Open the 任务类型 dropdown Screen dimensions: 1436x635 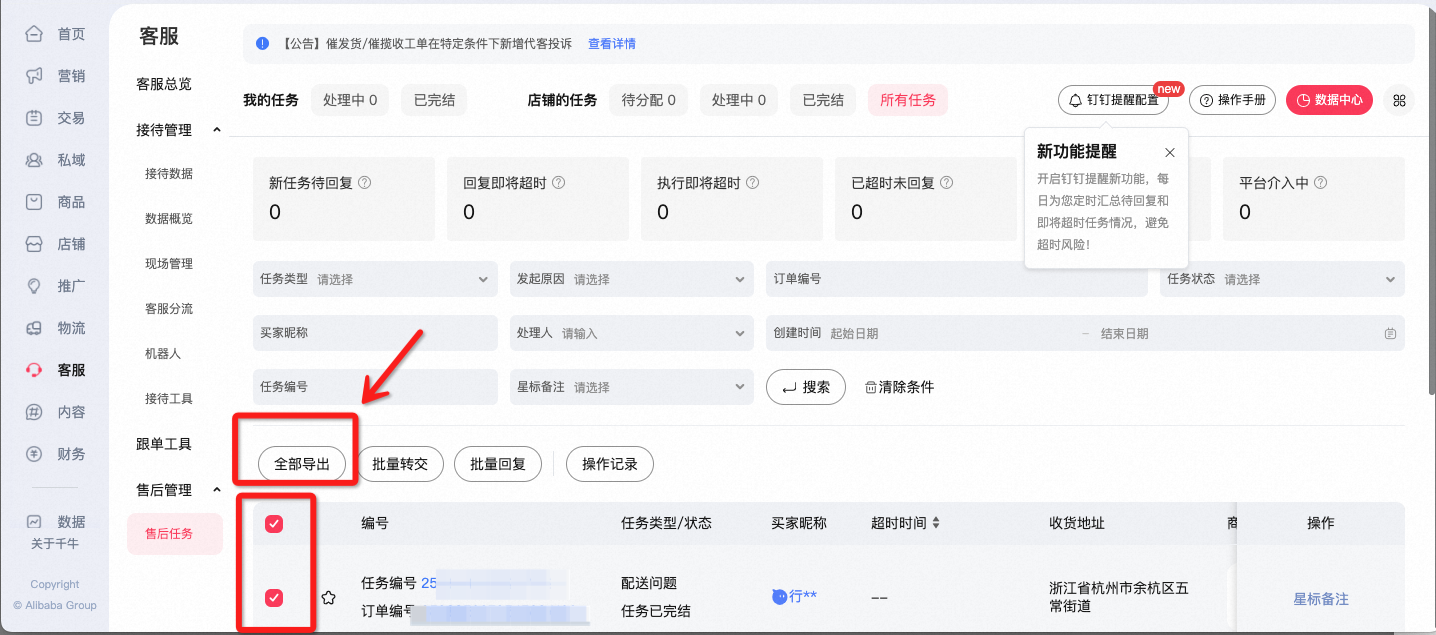coord(375,279)
